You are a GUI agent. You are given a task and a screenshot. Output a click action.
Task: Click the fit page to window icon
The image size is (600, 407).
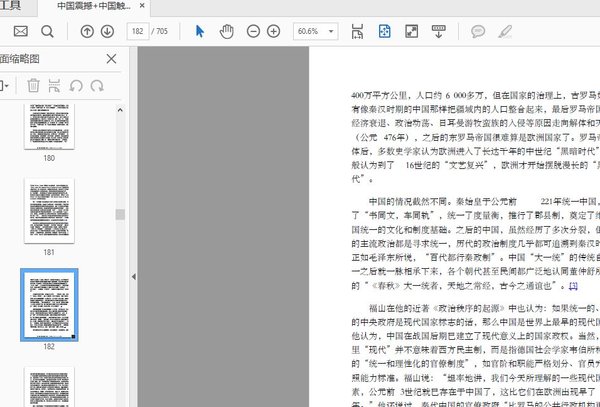click(x=385, y=31)
